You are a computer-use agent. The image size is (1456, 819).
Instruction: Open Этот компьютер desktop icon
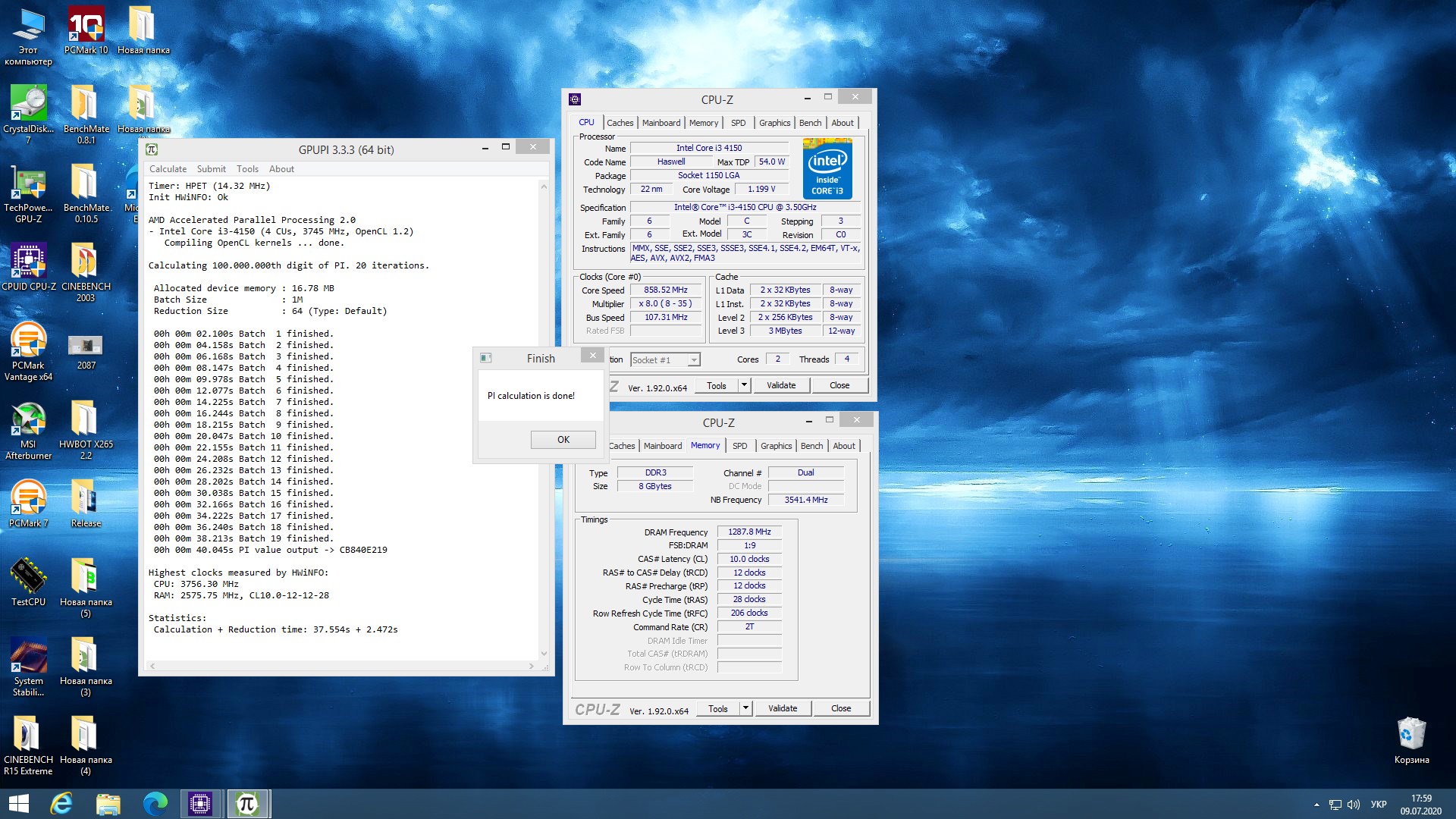coord(28,36)
